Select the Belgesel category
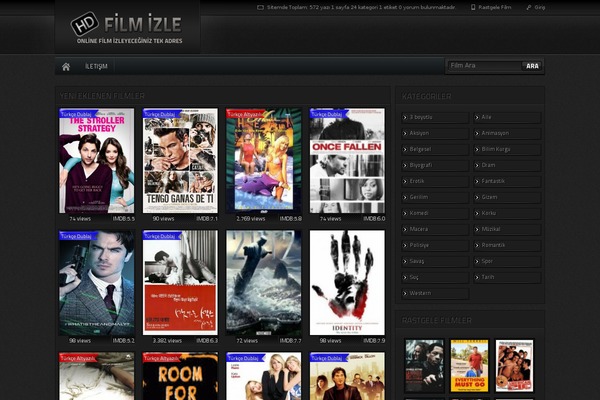 (435, 149)
